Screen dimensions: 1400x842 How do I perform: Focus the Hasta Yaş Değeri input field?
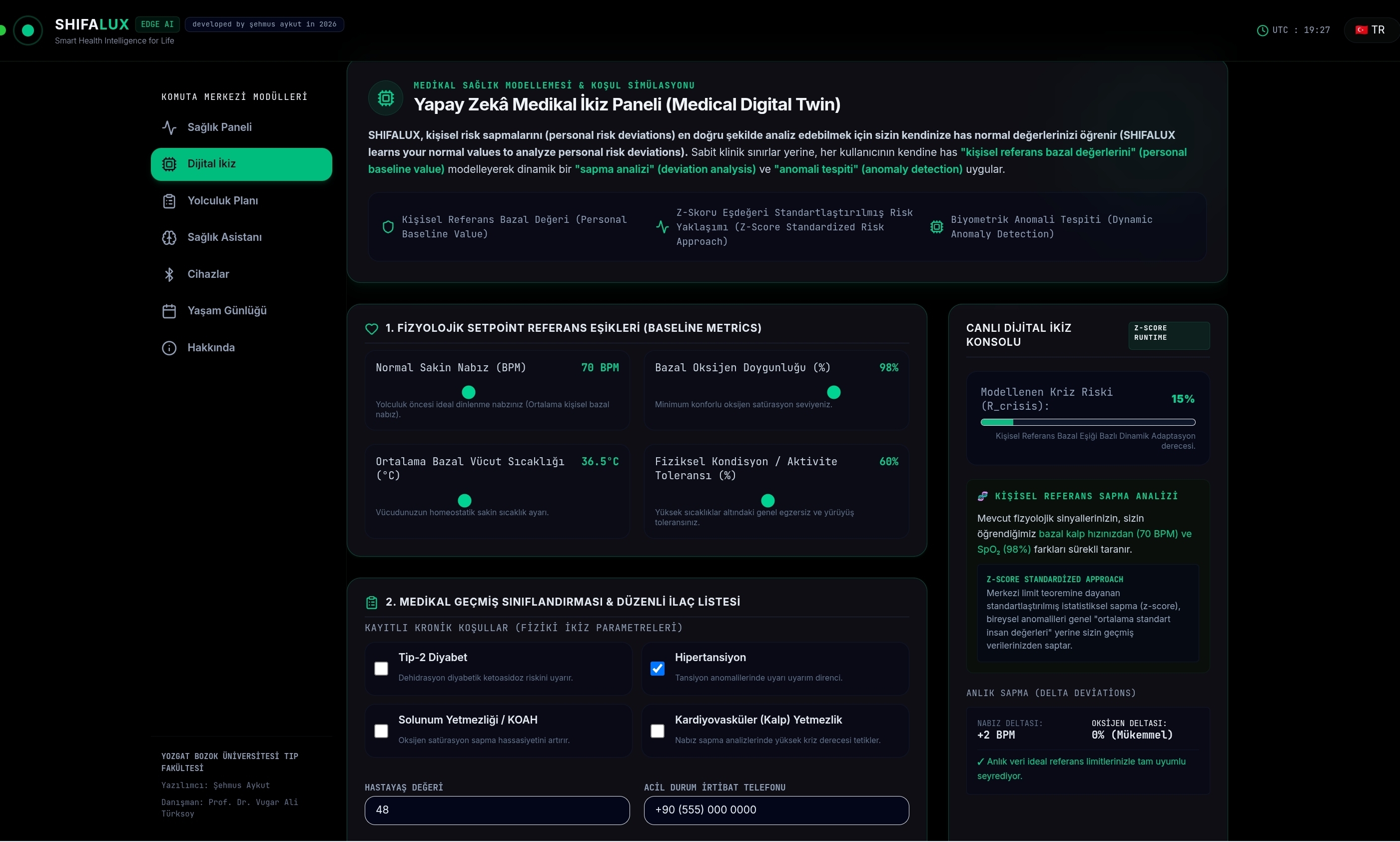coord(497,810)
